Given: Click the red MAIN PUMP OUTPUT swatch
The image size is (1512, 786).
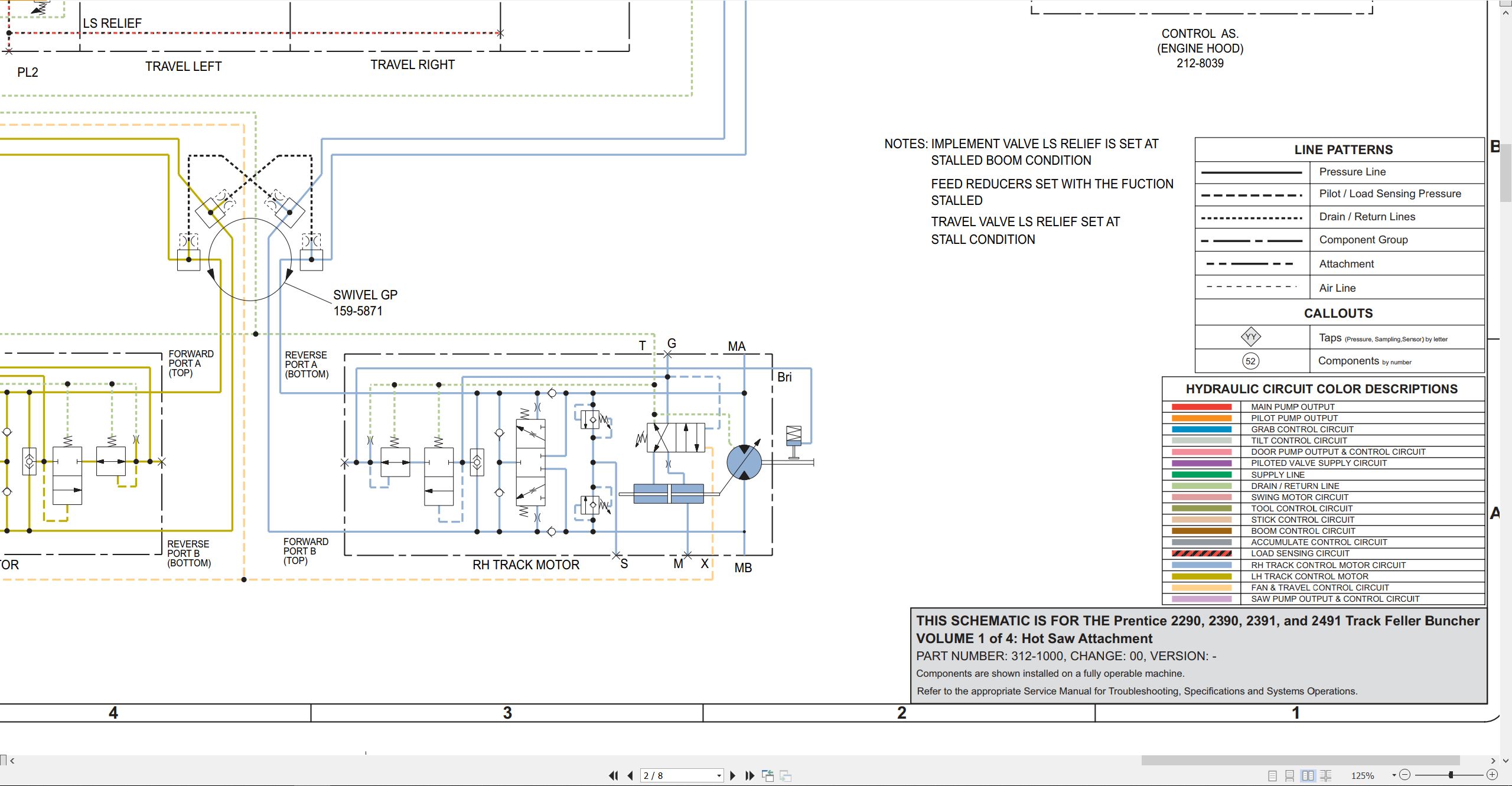Looking at the screenshot, I should (1201, 407).
